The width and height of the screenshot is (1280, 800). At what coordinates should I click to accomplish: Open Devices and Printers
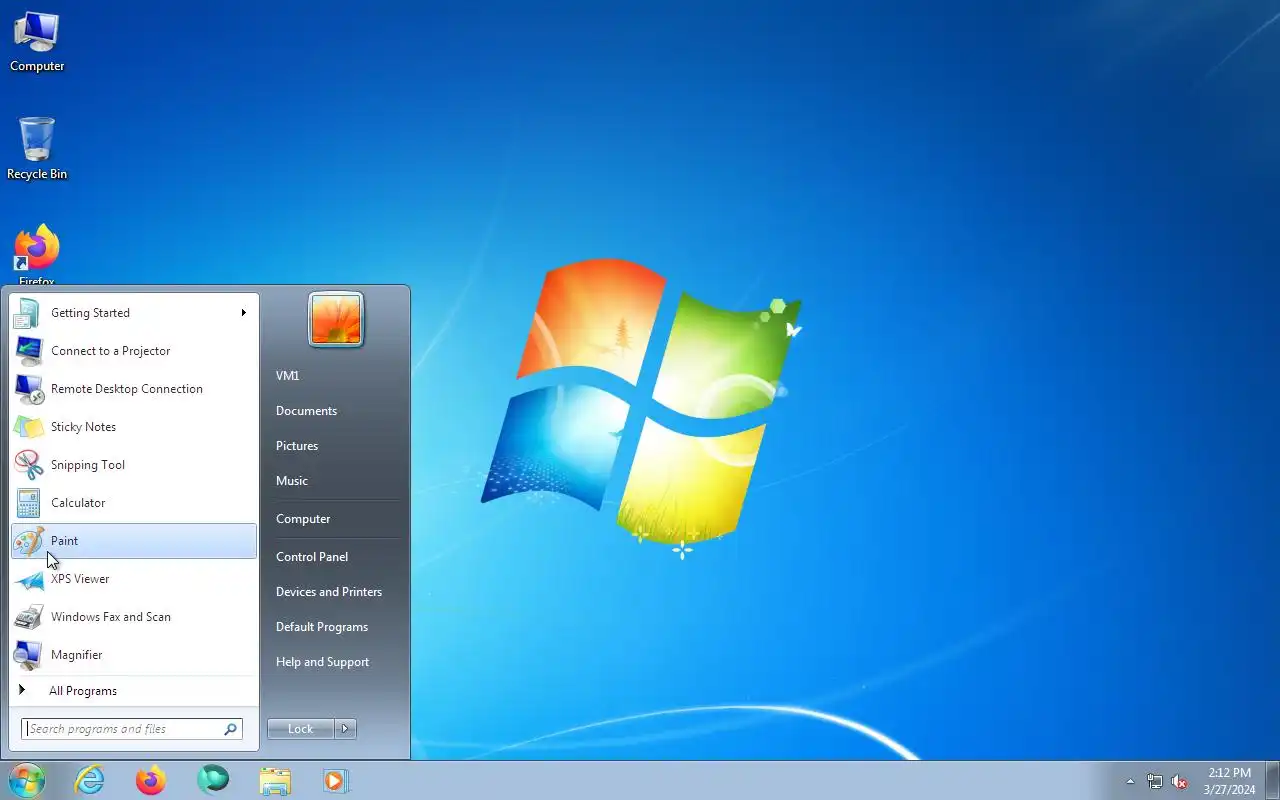tap(329, 592)
